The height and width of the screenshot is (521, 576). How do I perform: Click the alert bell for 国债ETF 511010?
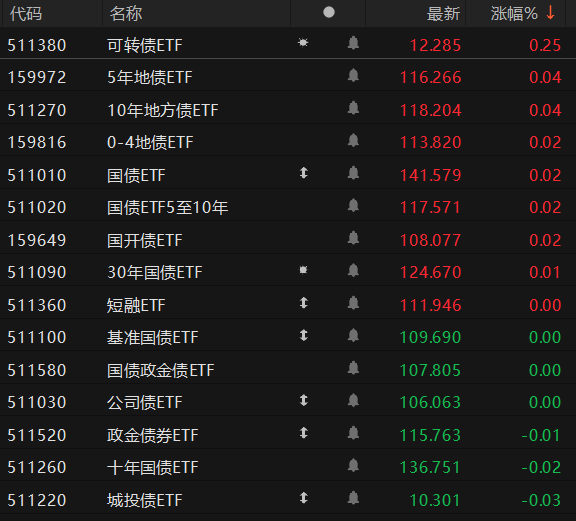(353, 173)
